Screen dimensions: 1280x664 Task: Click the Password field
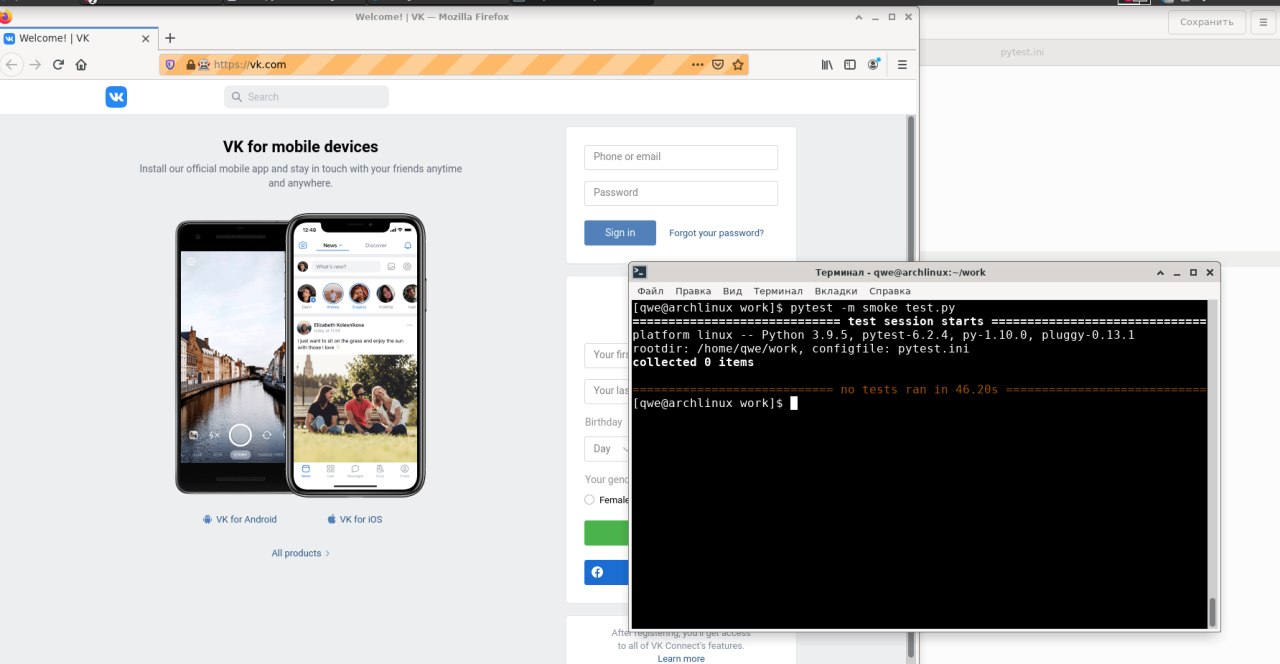[x=681, y=193]
